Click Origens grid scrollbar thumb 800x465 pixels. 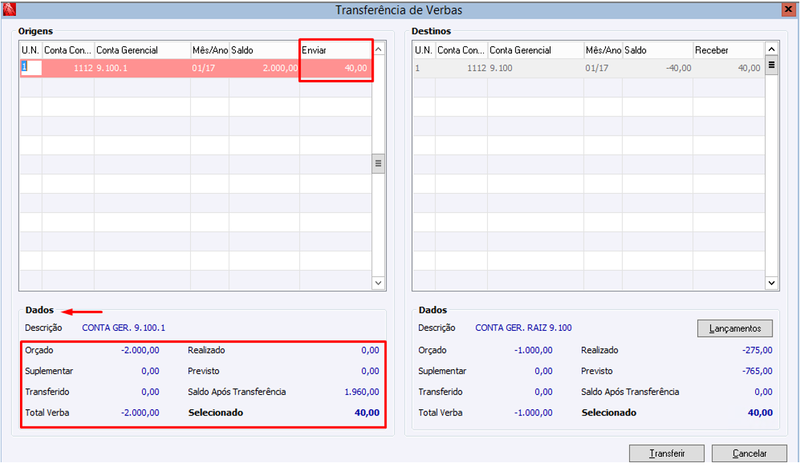tap(378, 164)
